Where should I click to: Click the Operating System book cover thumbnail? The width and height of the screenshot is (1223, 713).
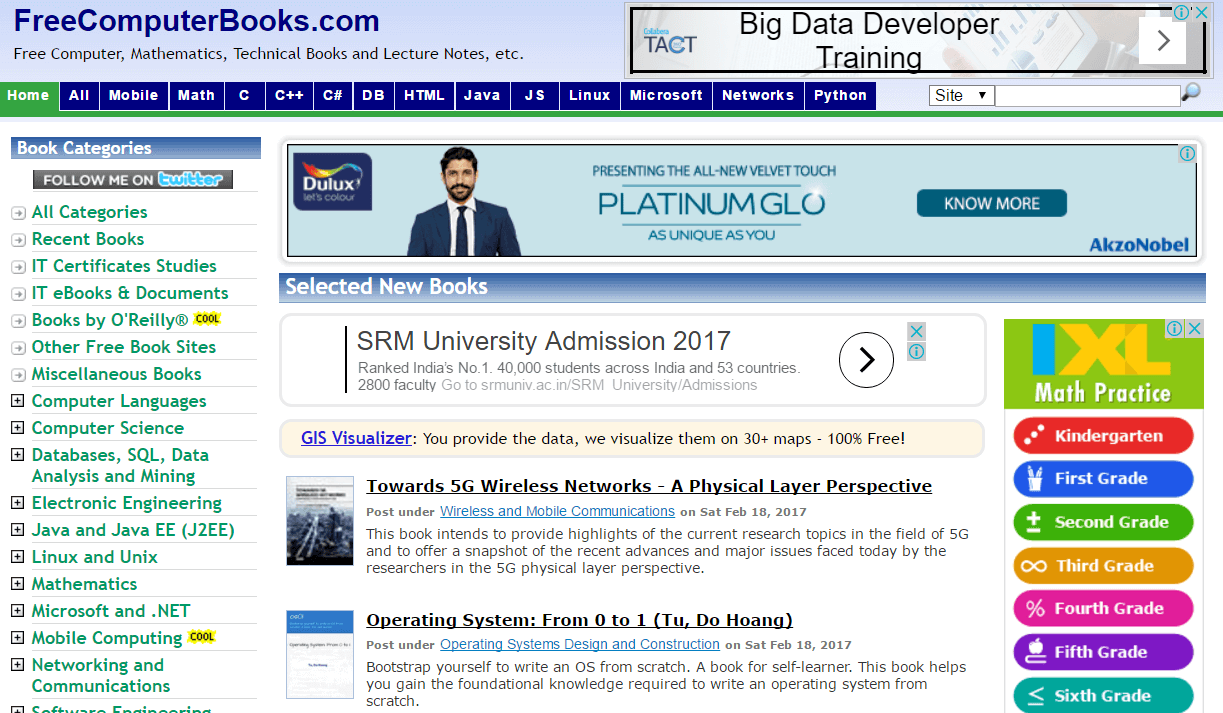coord(320,654)
